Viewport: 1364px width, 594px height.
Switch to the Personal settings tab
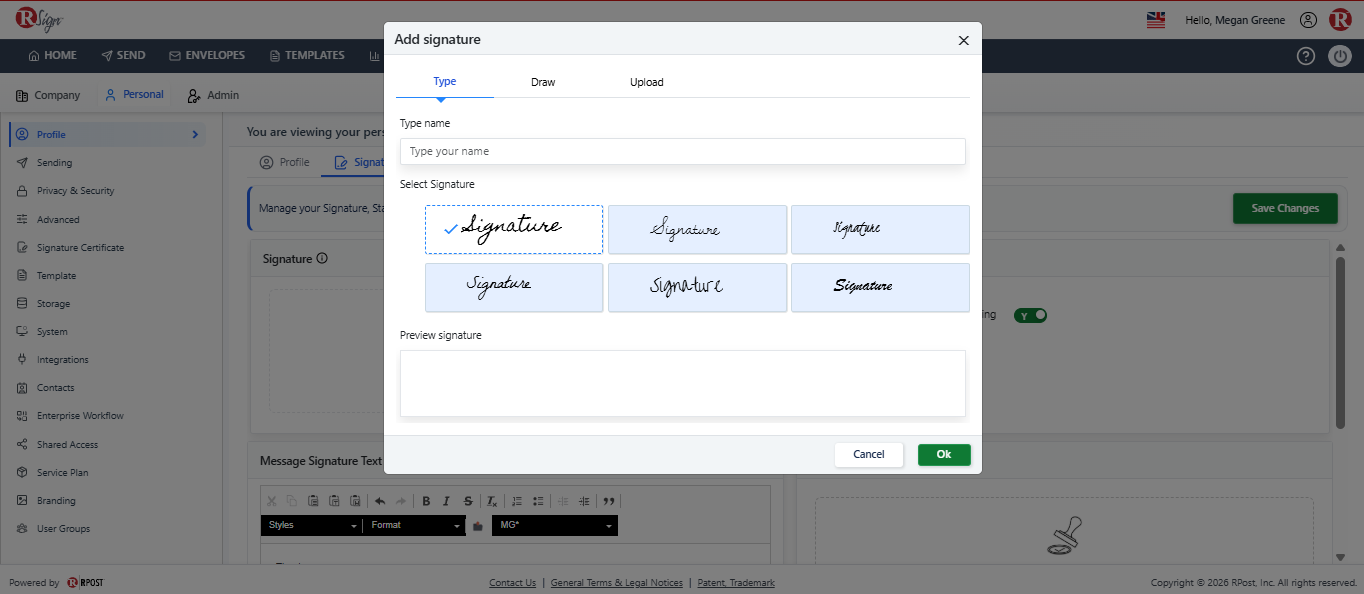pyautogui.click(x=134, y=95)
